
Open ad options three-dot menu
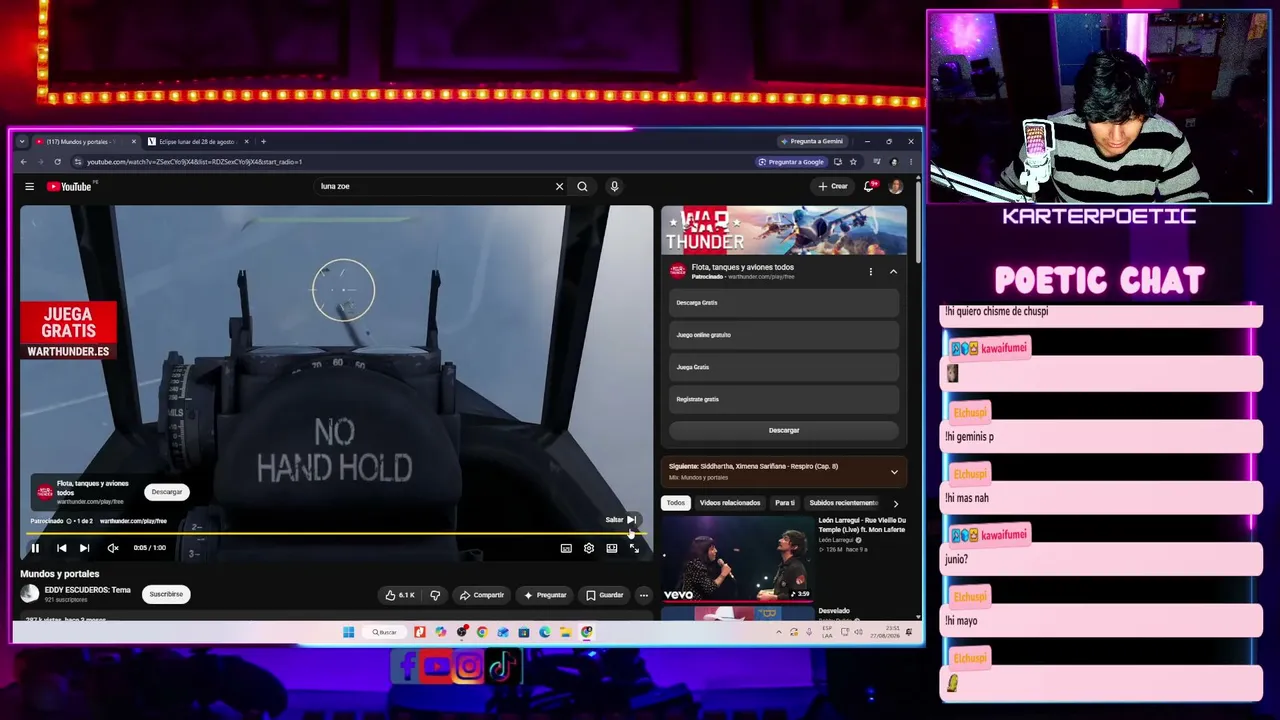(870, 272)
